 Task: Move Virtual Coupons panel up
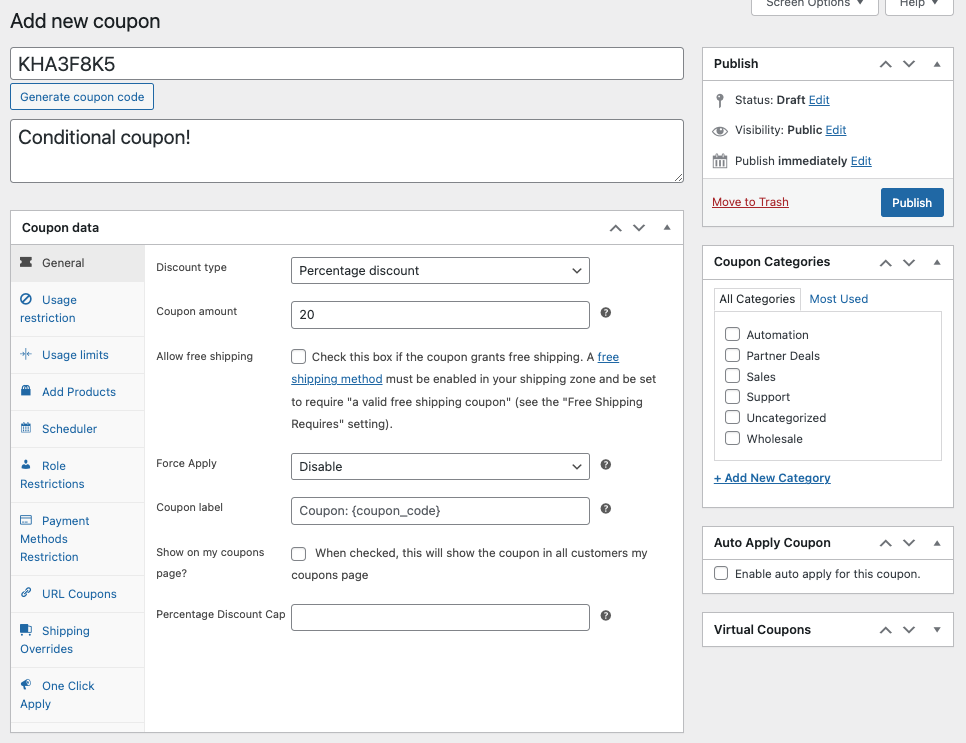pos(885,630)
